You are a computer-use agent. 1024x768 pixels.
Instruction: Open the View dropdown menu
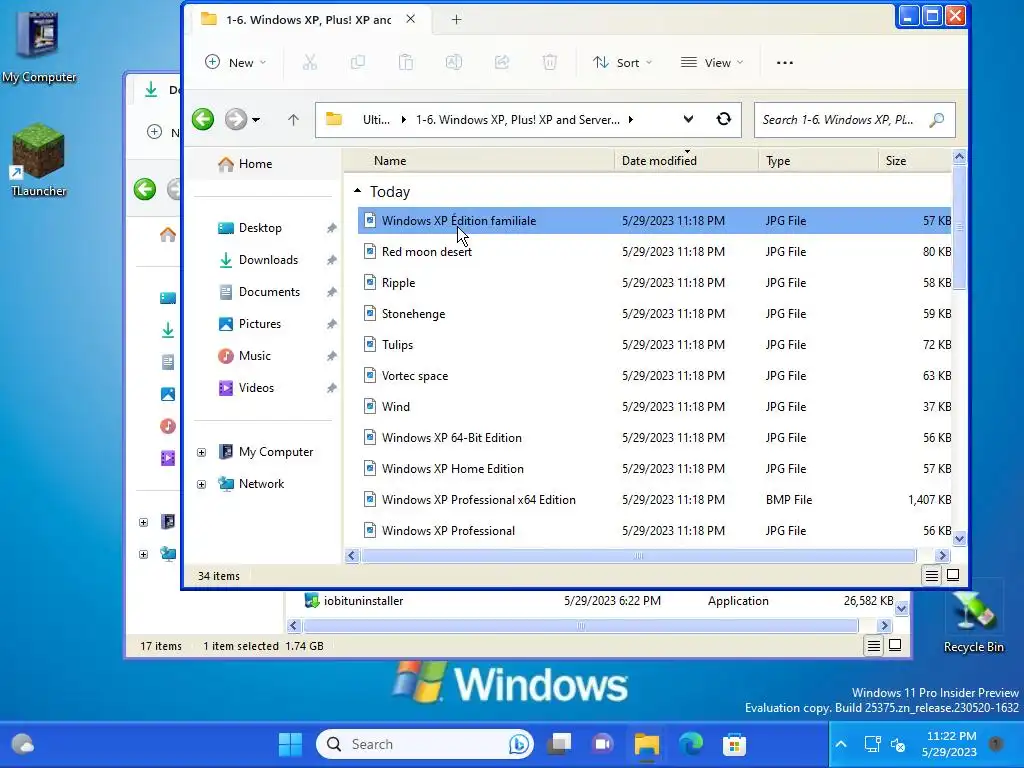[712, 63]
